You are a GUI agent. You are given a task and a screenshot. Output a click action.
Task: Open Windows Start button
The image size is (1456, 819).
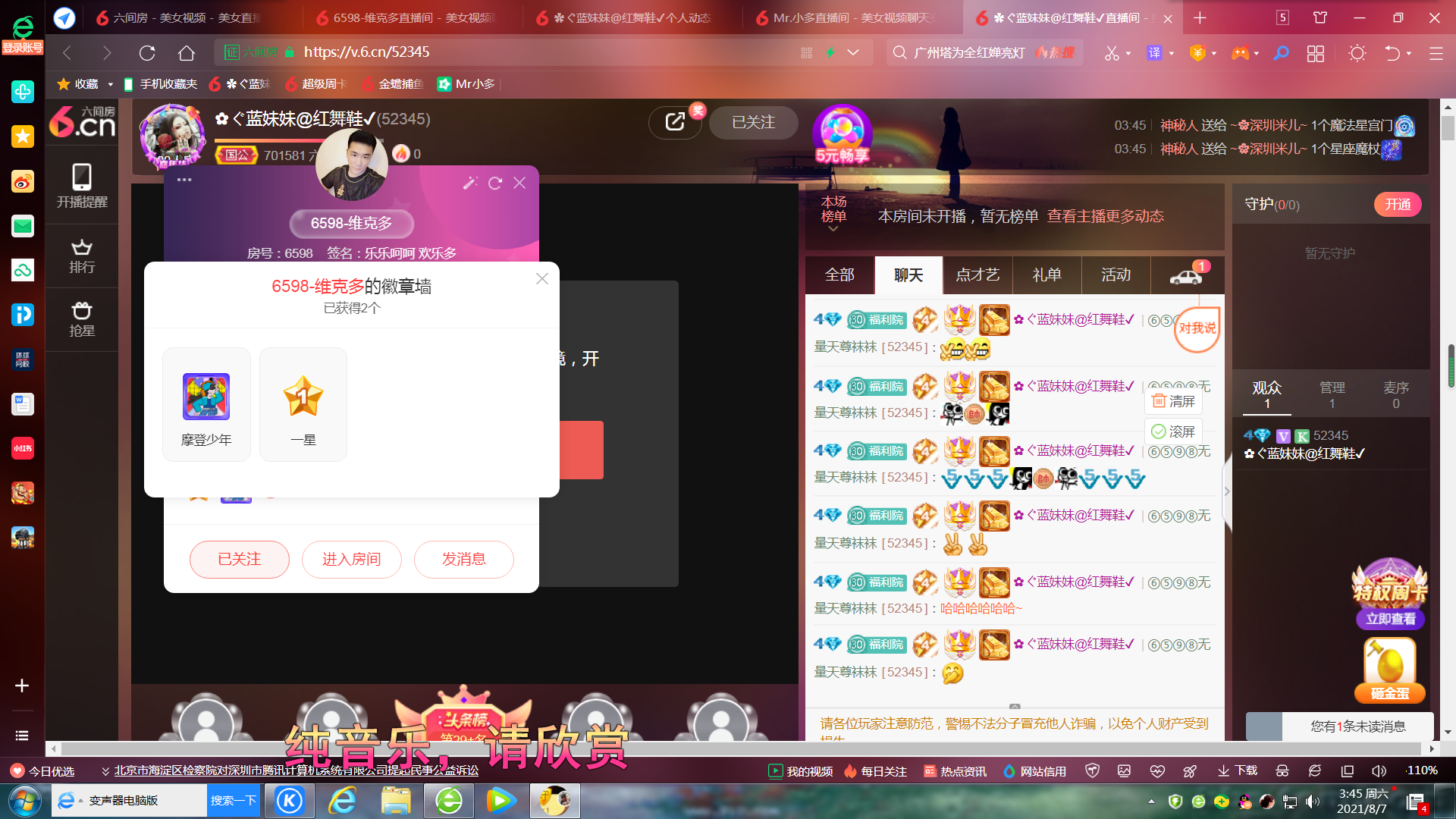(x=24, y=801)
